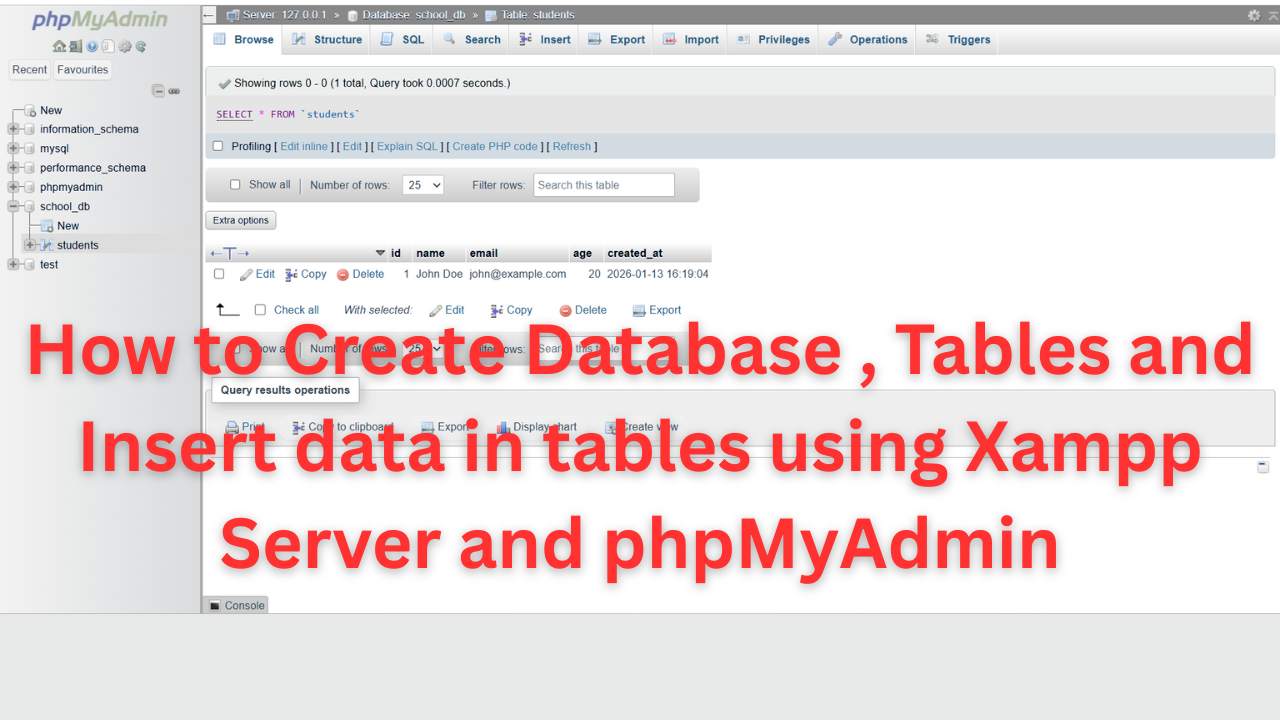Click the link/unlink main panel icon
Viewport: 1280px width, 720px height.
pos(174,91)
